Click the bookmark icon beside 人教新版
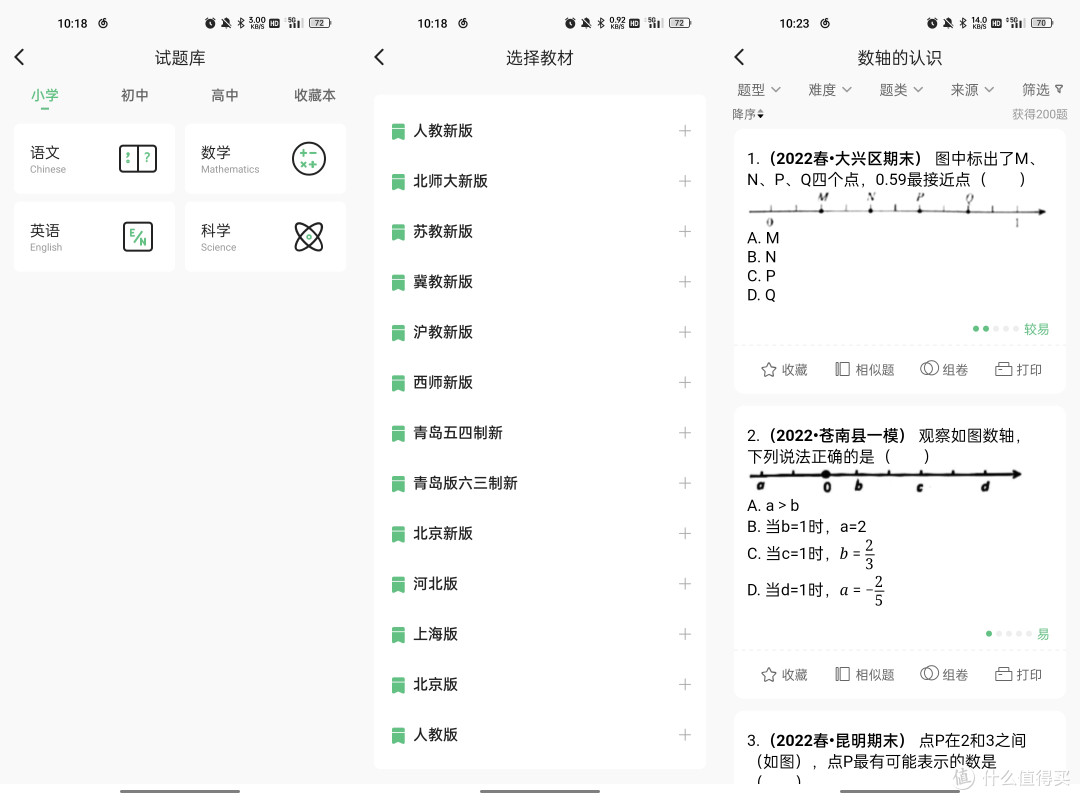The height and width of the screenshot is (800, 1080). coord(398,131)
